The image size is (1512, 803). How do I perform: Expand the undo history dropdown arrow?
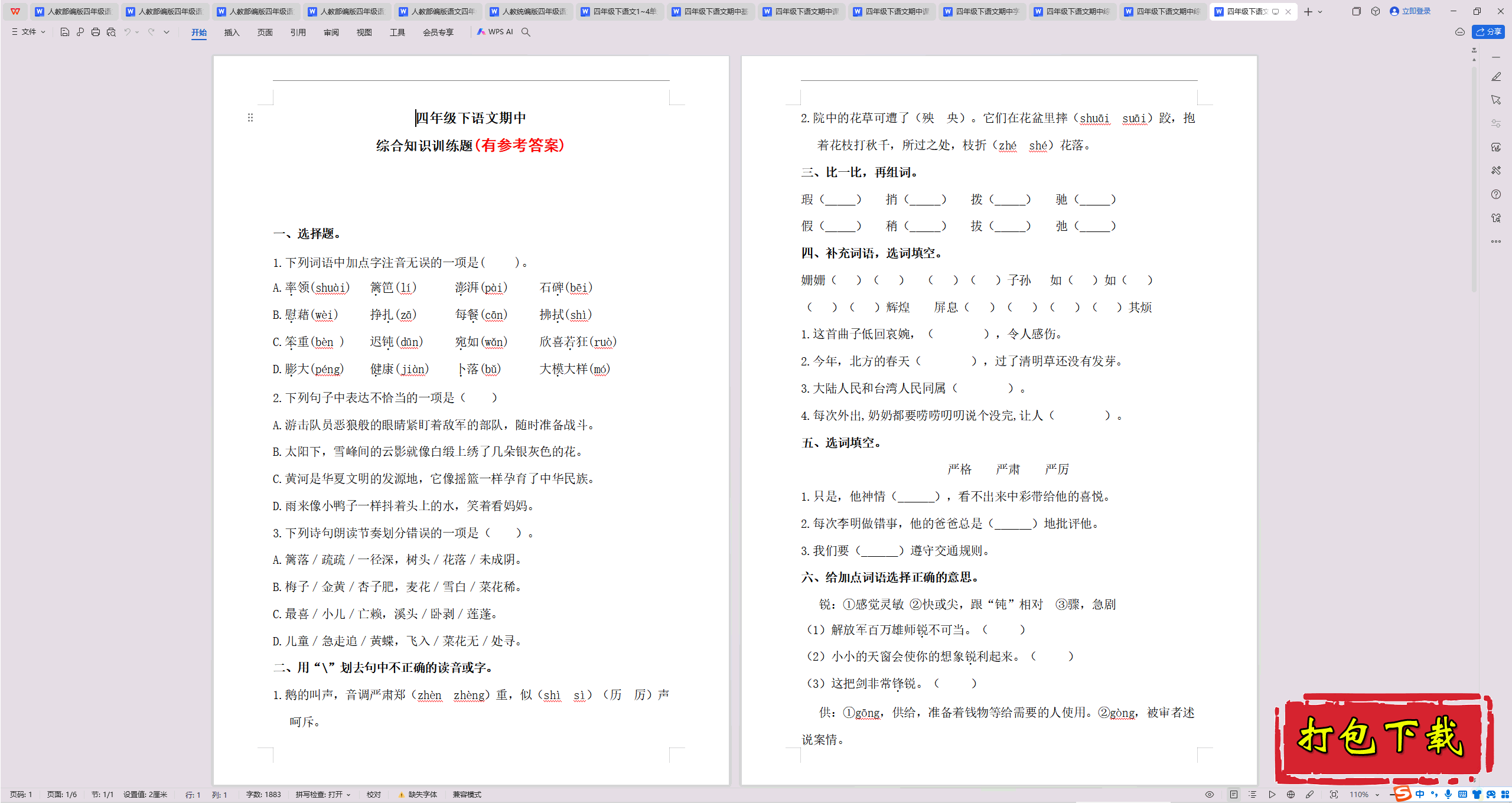coord(137,32)
